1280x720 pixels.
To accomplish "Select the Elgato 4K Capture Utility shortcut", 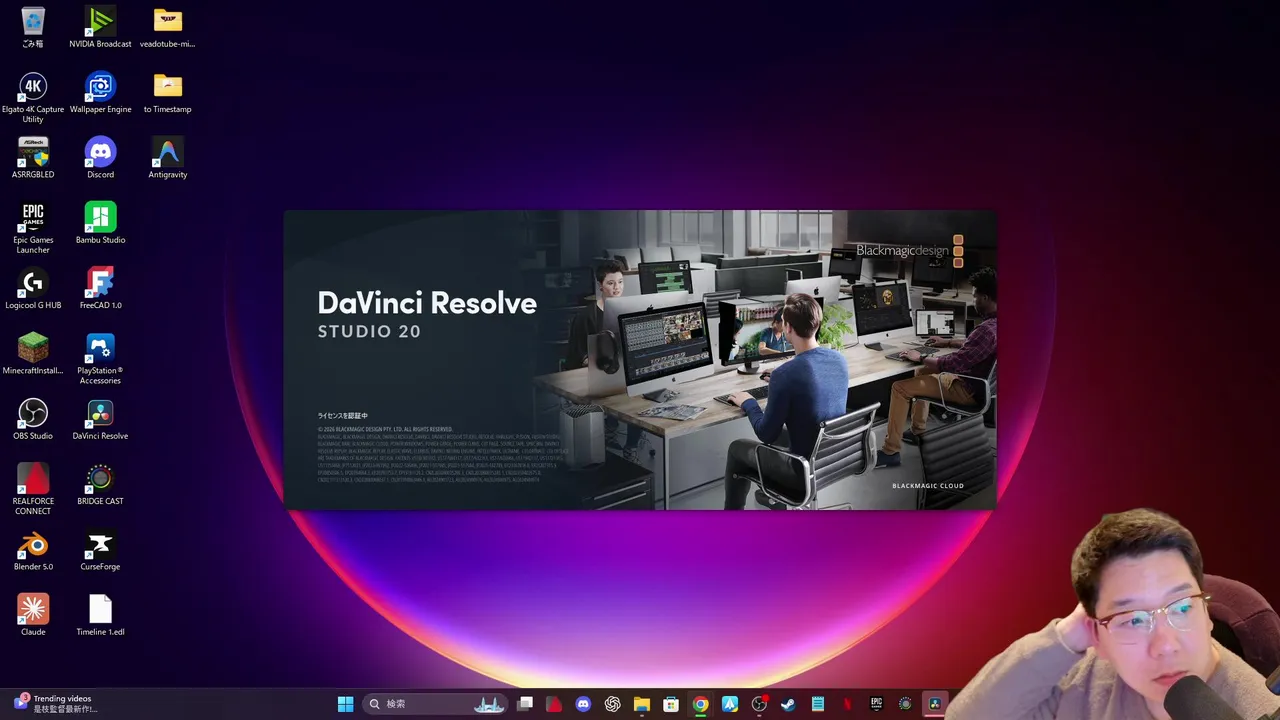I will coord(33,97).
